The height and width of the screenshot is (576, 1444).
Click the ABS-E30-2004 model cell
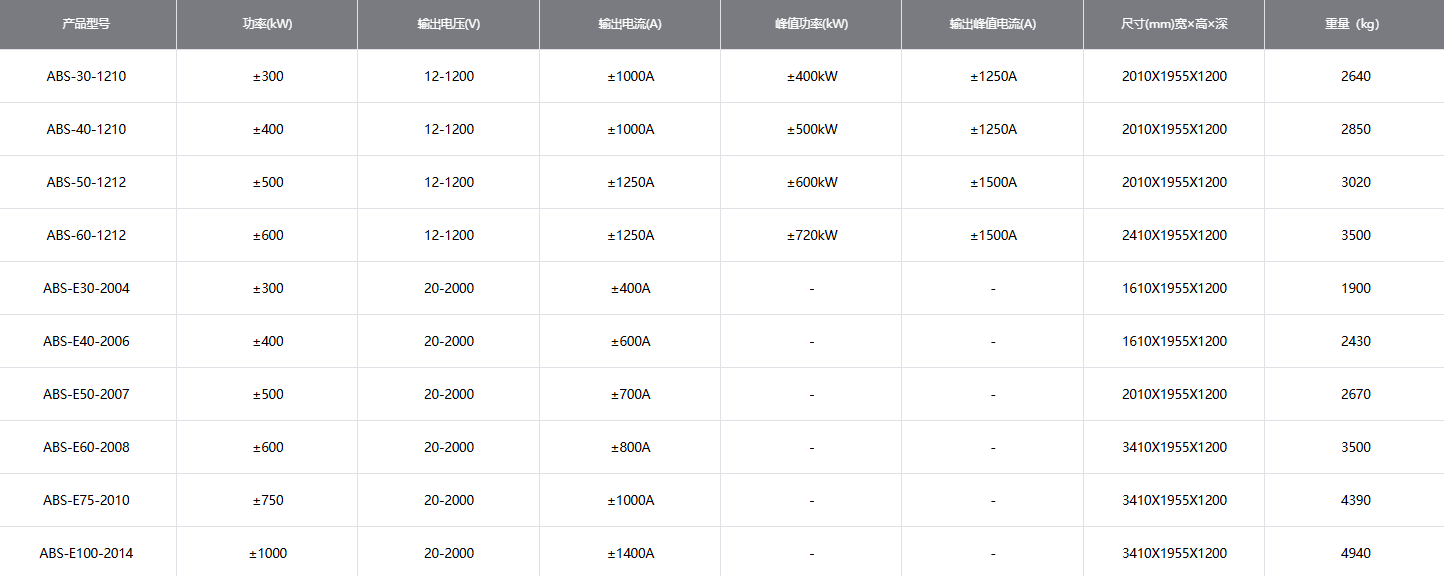(86, 288)
